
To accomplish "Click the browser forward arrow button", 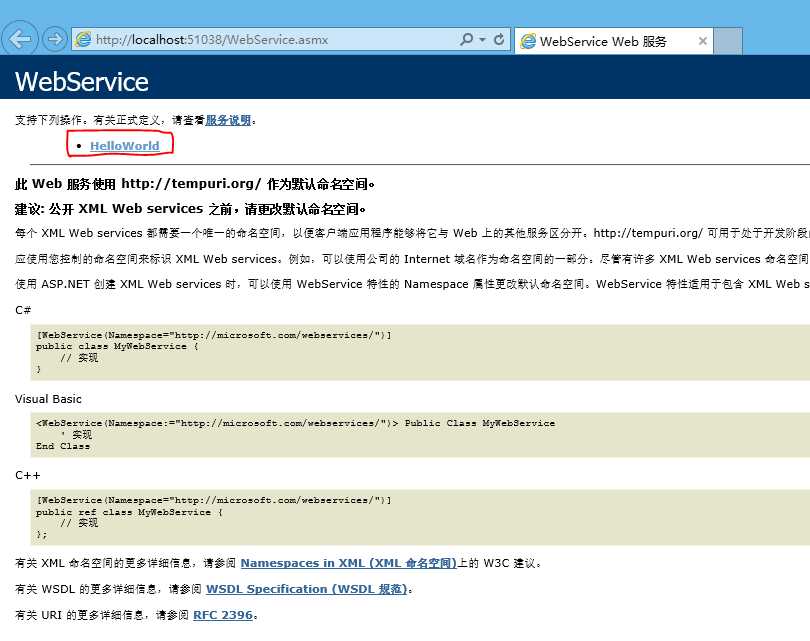I will 54,39.
